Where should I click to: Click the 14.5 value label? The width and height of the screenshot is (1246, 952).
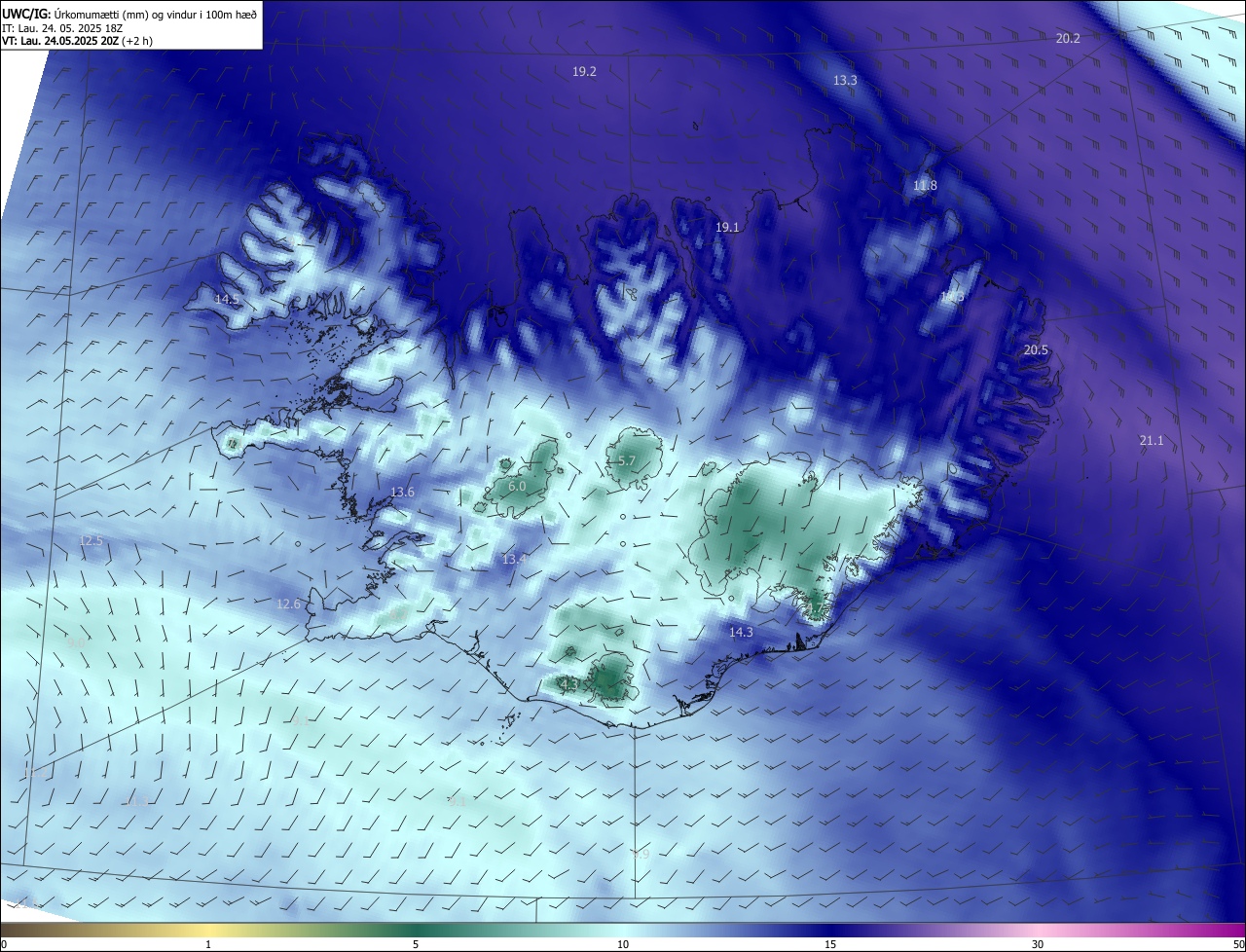click(226, 299)
